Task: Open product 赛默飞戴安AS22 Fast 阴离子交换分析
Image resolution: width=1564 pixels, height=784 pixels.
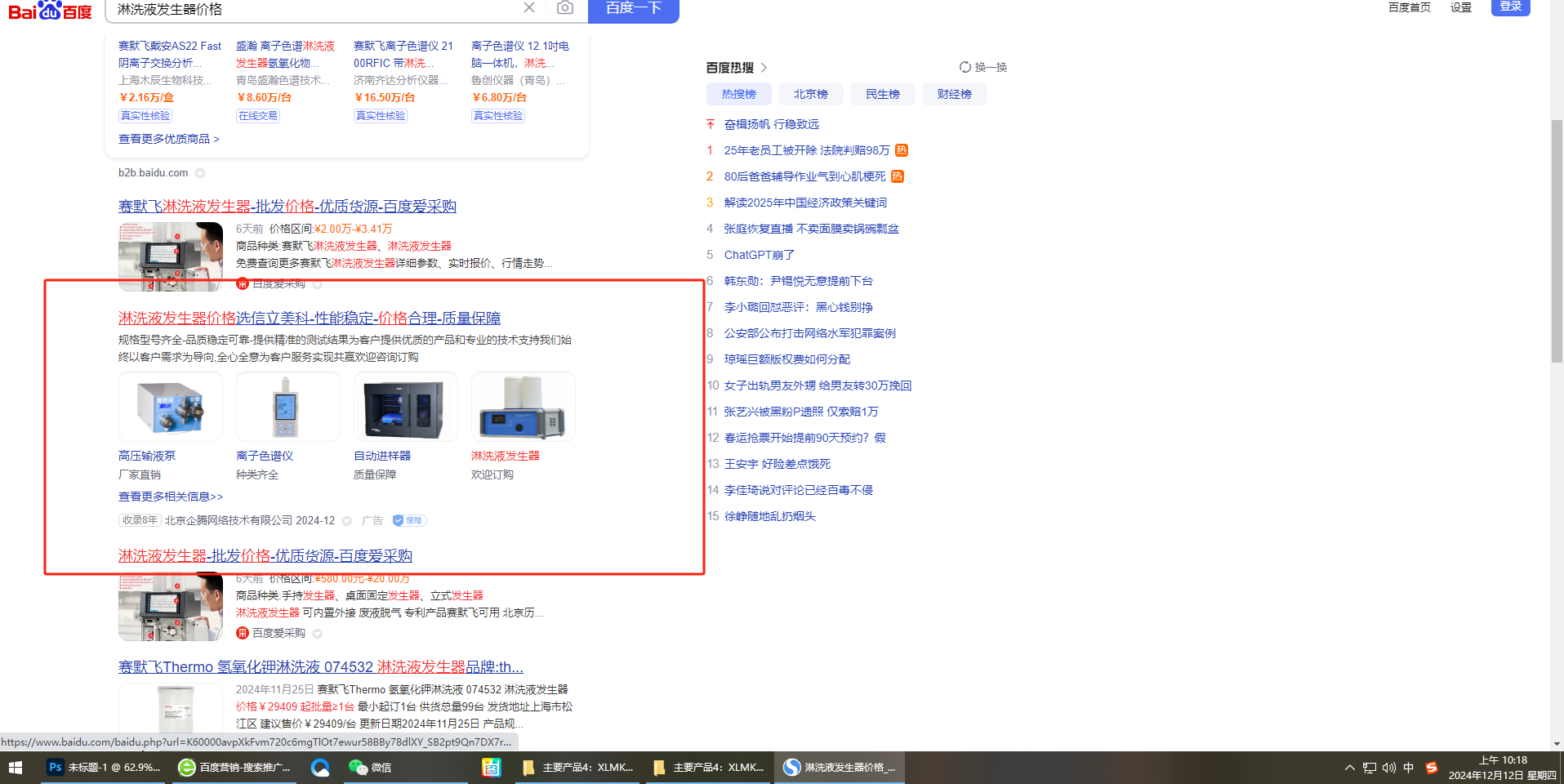Action: click(170, 55)
